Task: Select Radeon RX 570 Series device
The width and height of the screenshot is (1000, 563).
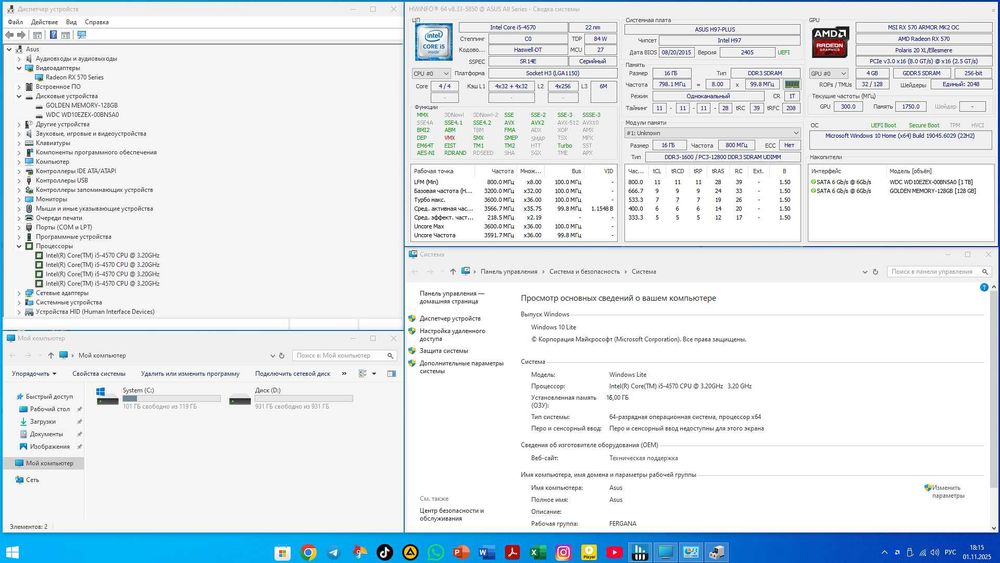Action: pyautogui.click(x=74, y=77)
